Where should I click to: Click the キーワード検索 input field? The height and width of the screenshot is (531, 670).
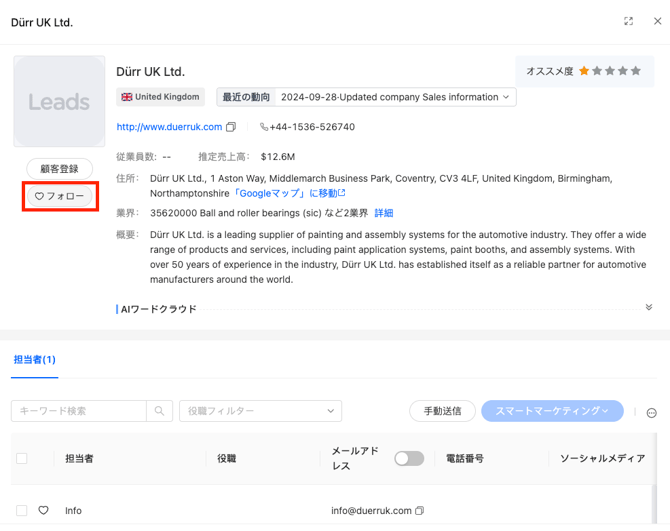[78, 411]
